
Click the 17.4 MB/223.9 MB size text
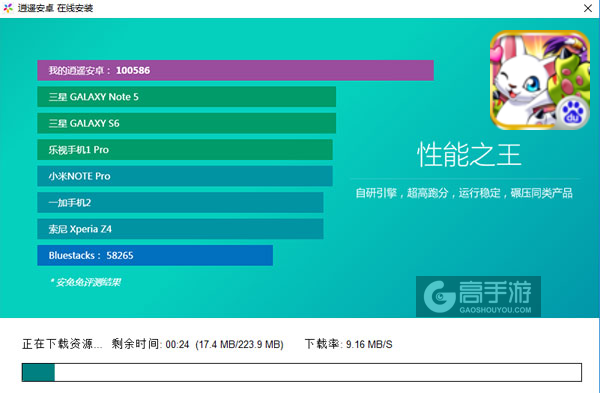click(x=239, y=344)
